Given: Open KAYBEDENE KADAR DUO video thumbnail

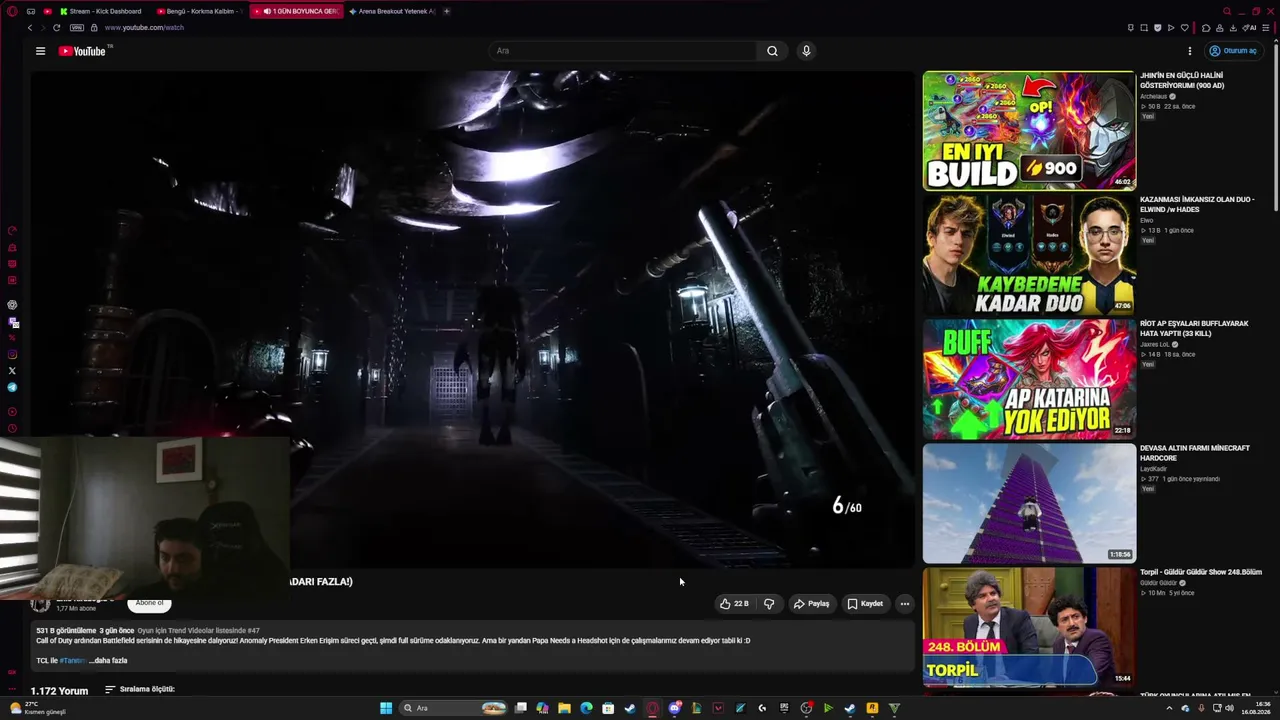Looking at the screenshot, I should [1029, 254].
